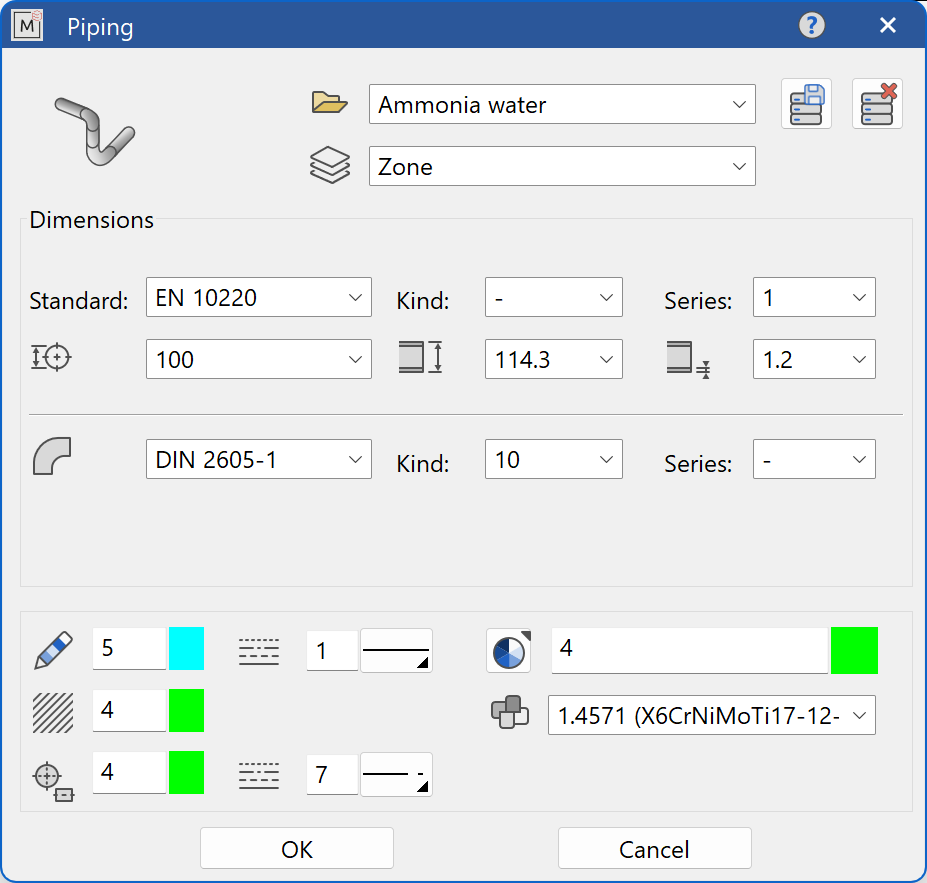Image resolution: width=927 pixels, height=883 pixels.
Task: Close the Piping dialog
Action: 887,25
